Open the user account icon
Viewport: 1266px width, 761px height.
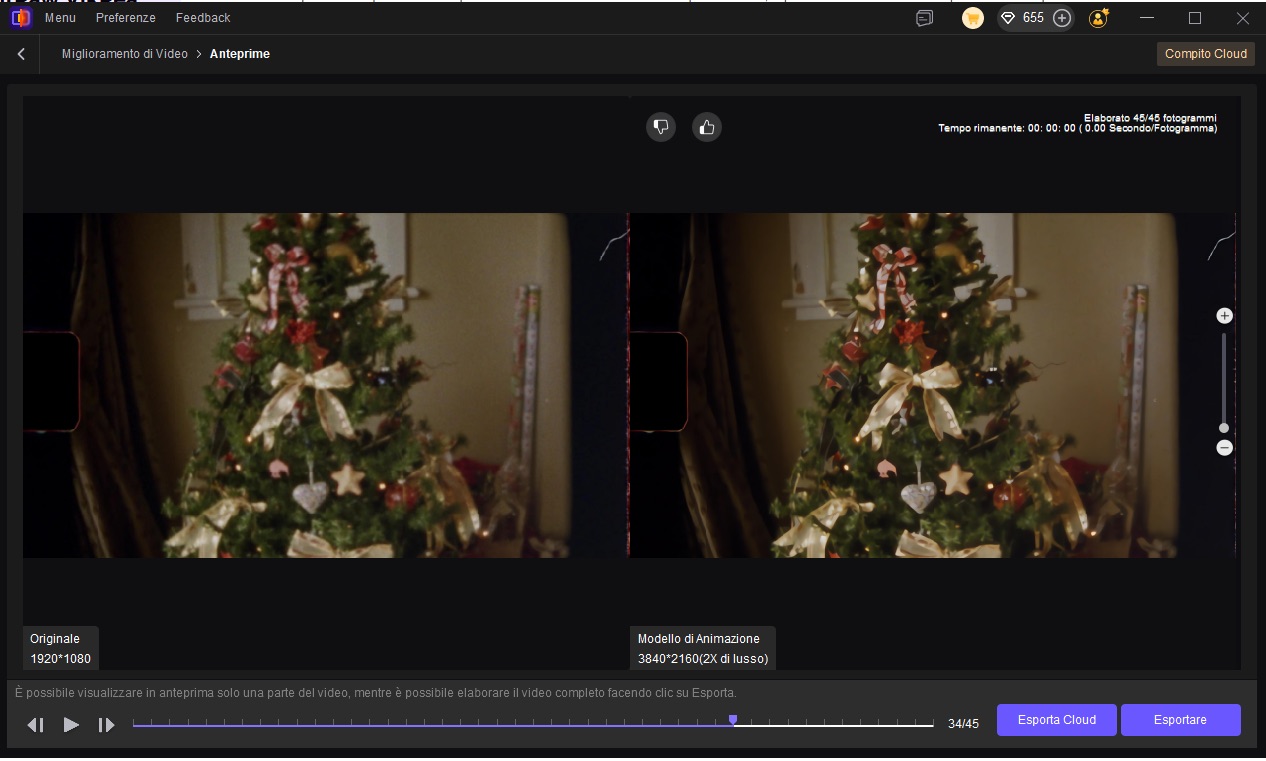click(x=1097, y=18)
